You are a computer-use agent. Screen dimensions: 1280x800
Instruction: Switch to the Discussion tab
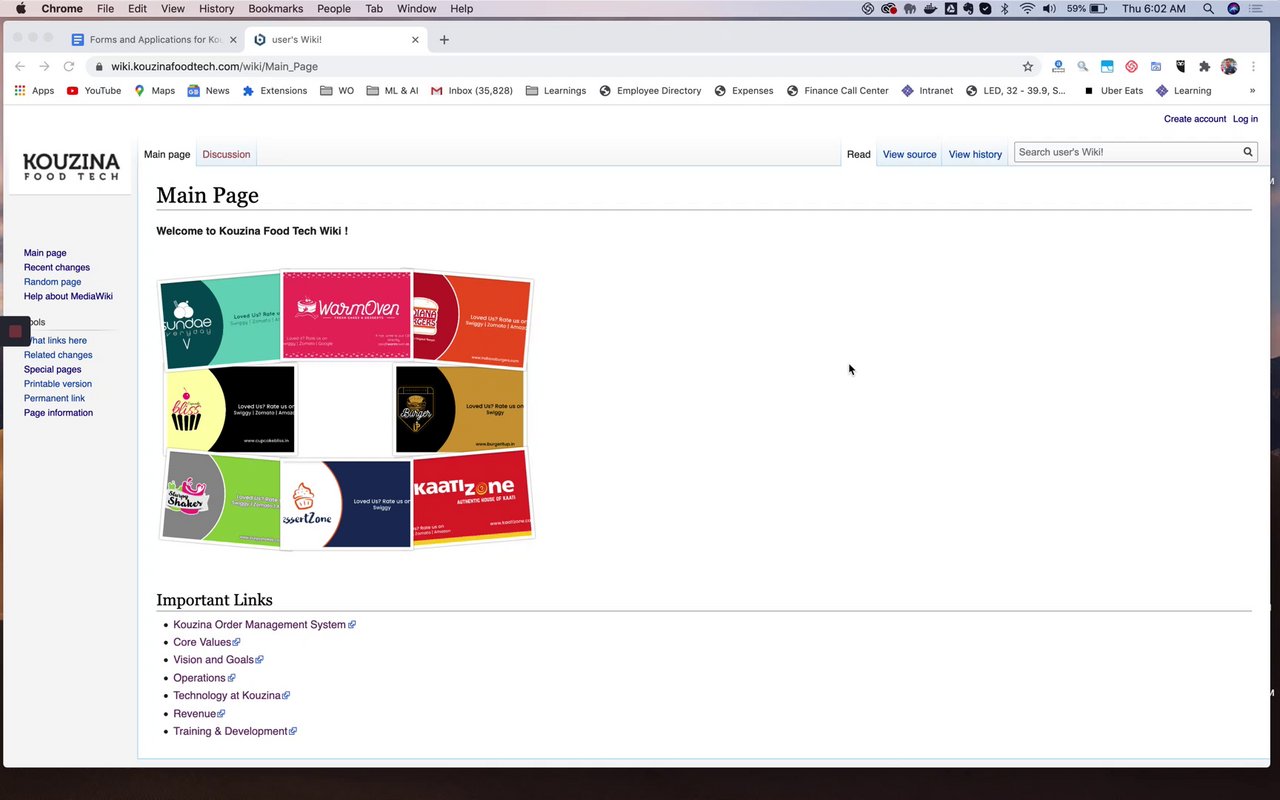pos(226,154)
